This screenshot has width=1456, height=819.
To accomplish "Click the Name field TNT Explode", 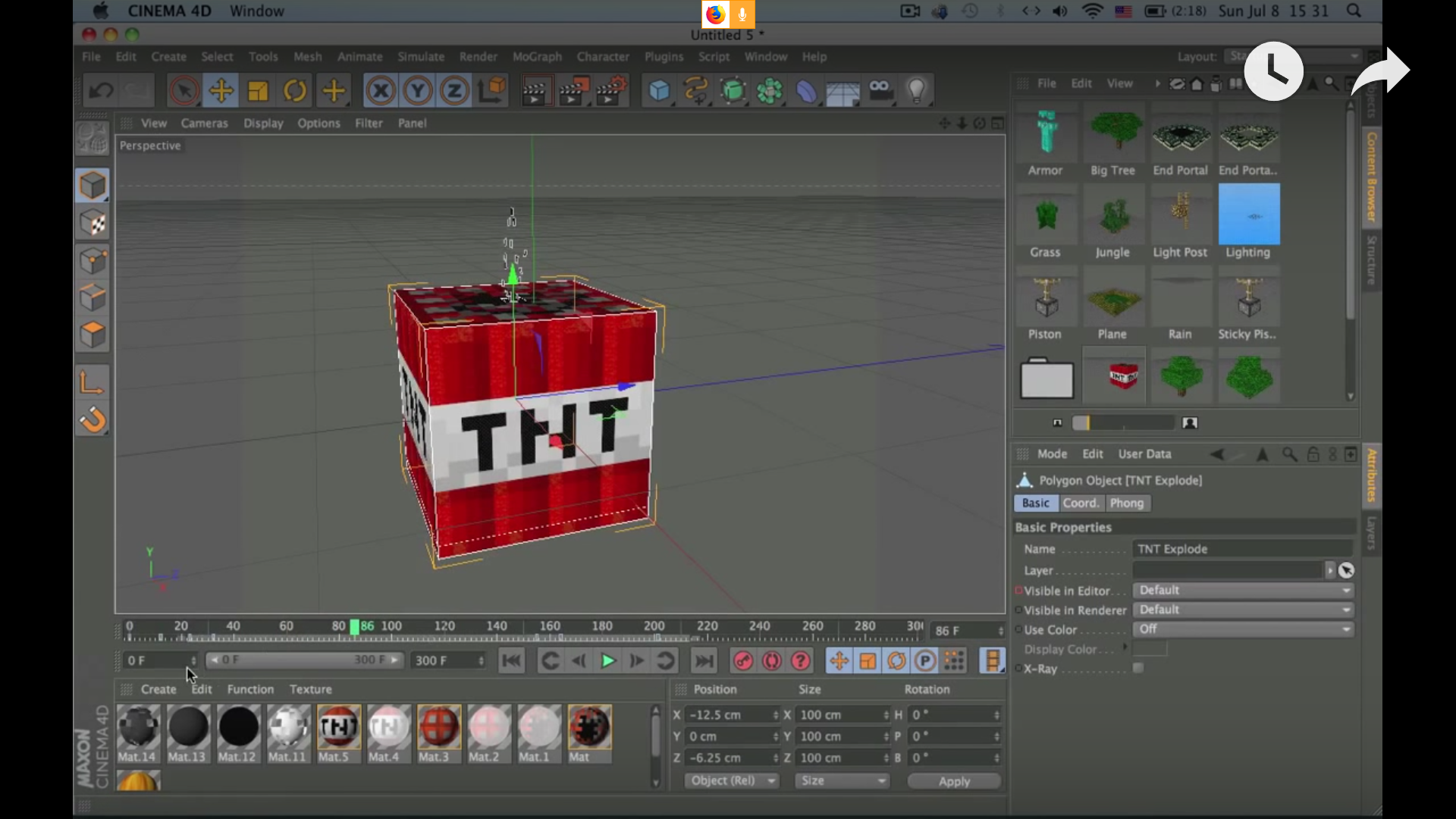I will click(1243, 549).
